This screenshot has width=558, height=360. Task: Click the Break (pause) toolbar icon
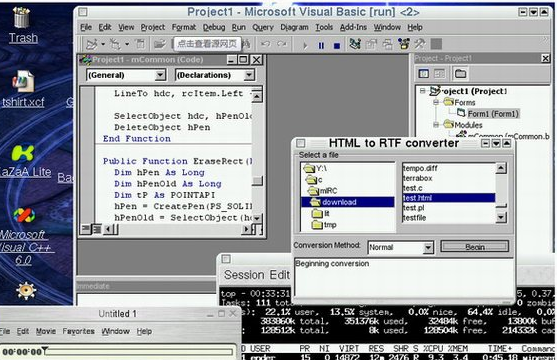click(321, 45)
